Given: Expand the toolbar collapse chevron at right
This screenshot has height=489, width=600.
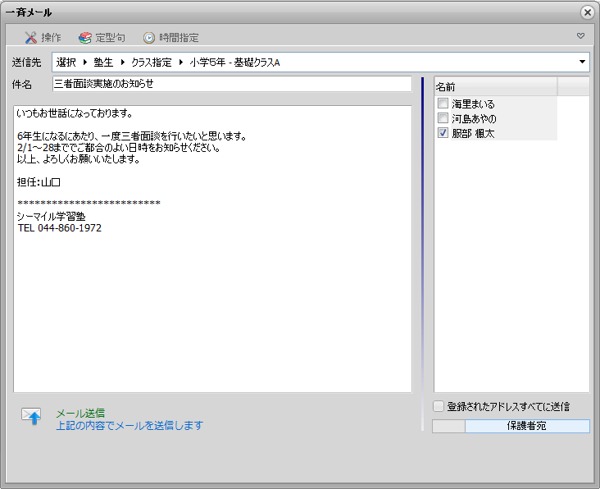Looking at the screenshot, I should (x=581, y=36).
